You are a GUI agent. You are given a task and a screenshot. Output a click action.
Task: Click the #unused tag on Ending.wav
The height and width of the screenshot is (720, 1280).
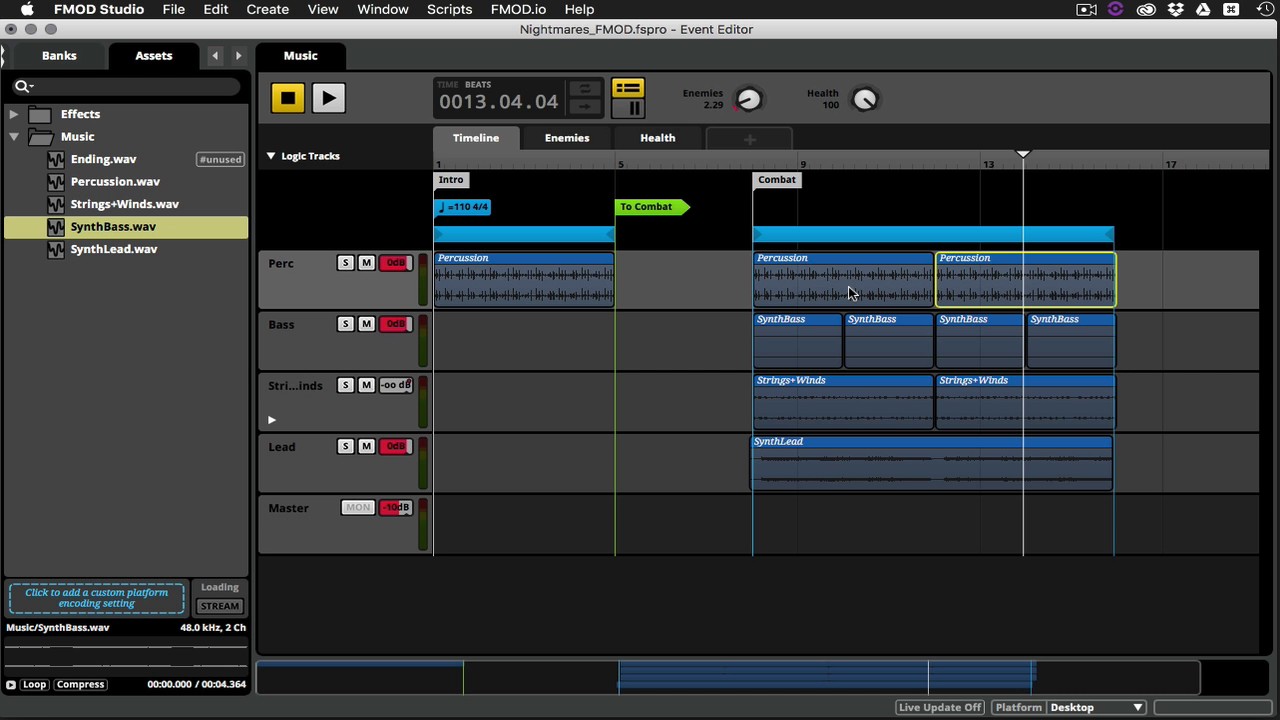coord(220,159)
